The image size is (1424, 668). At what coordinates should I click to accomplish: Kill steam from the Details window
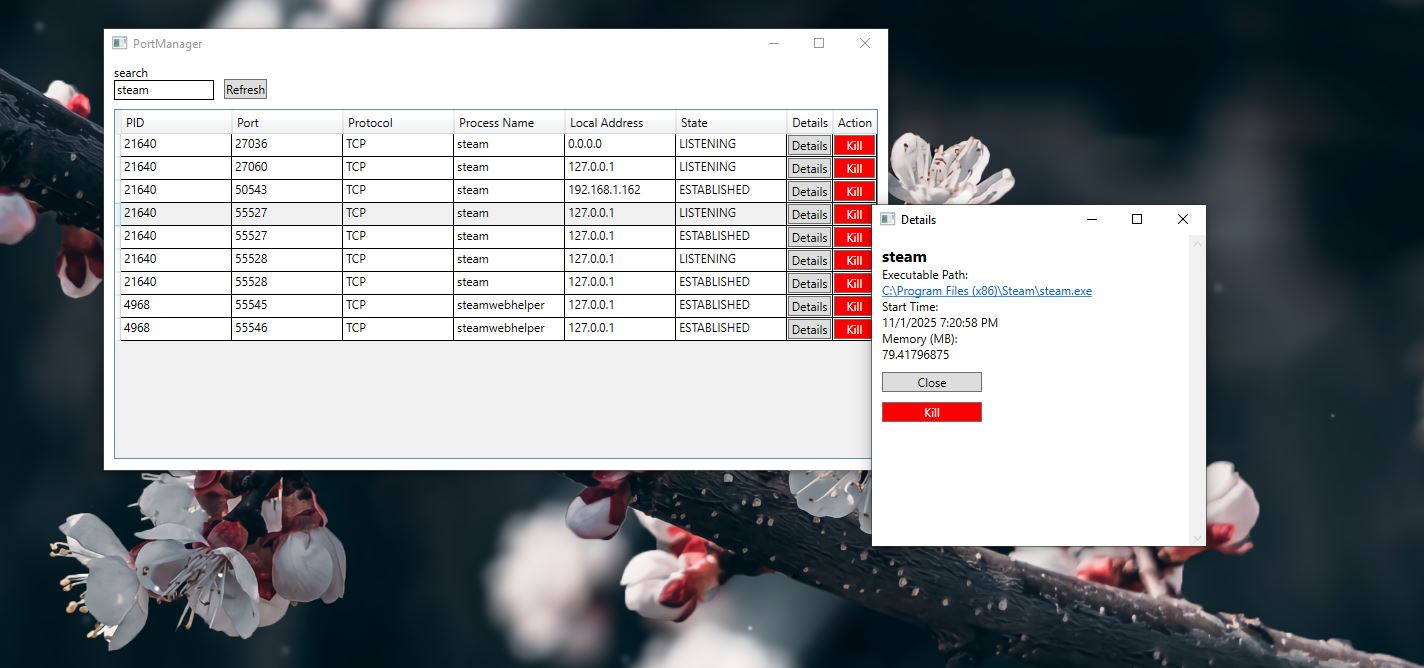click(932, 412)
